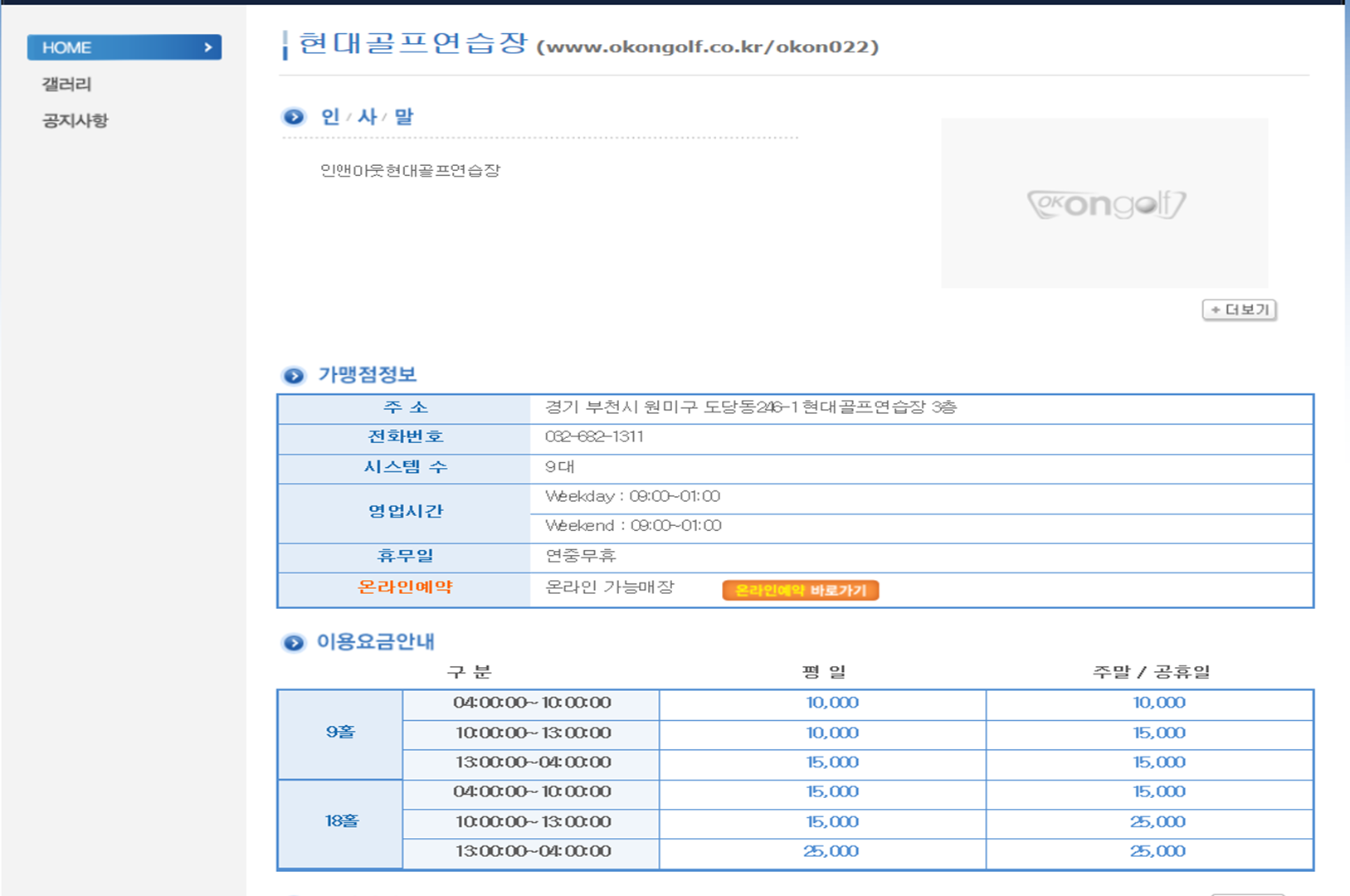Open the 갤러리 menu
Screen dimensions: 1350x896
(67, 85)
